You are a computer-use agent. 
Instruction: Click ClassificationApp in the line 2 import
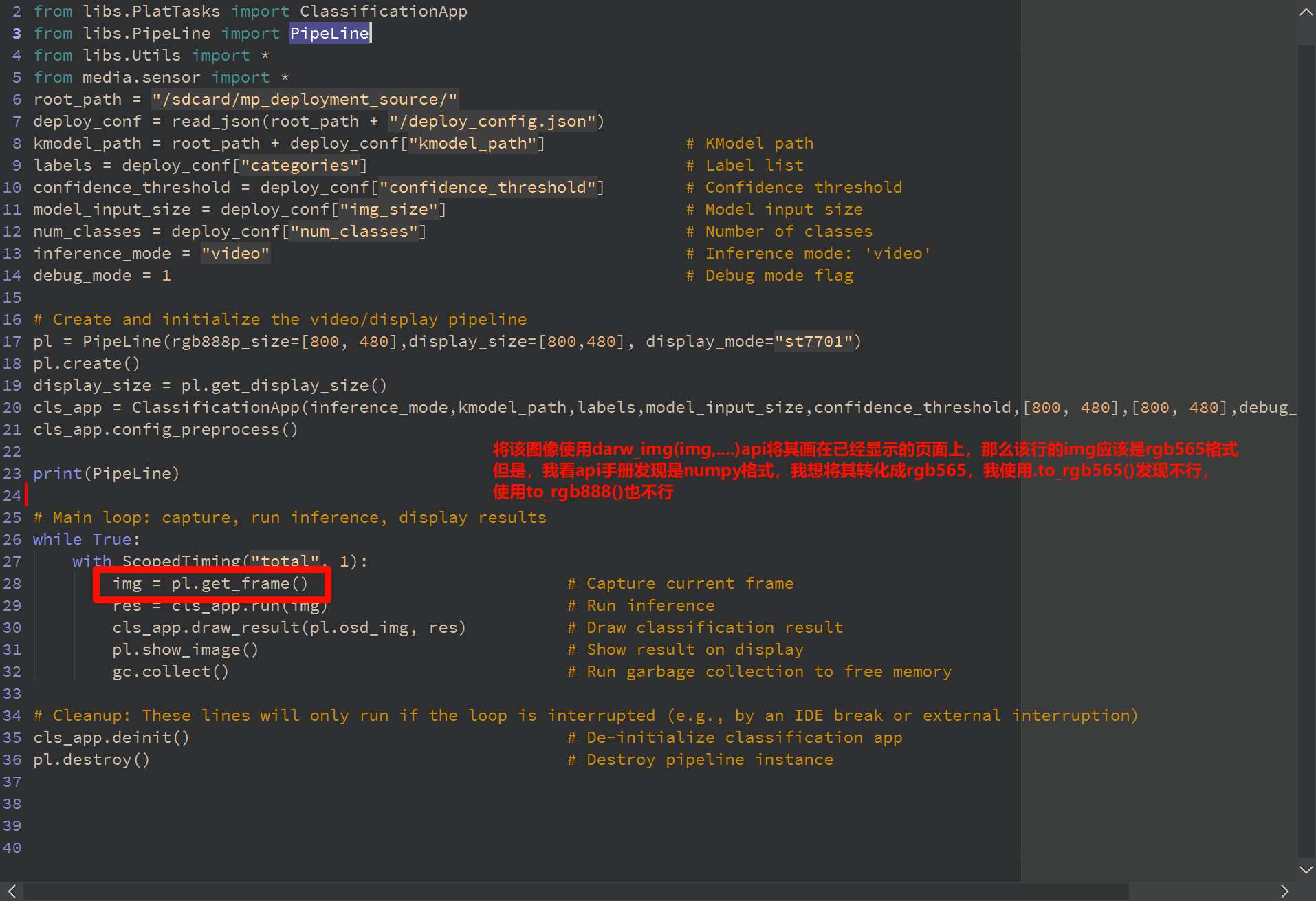tap(383, 11)
